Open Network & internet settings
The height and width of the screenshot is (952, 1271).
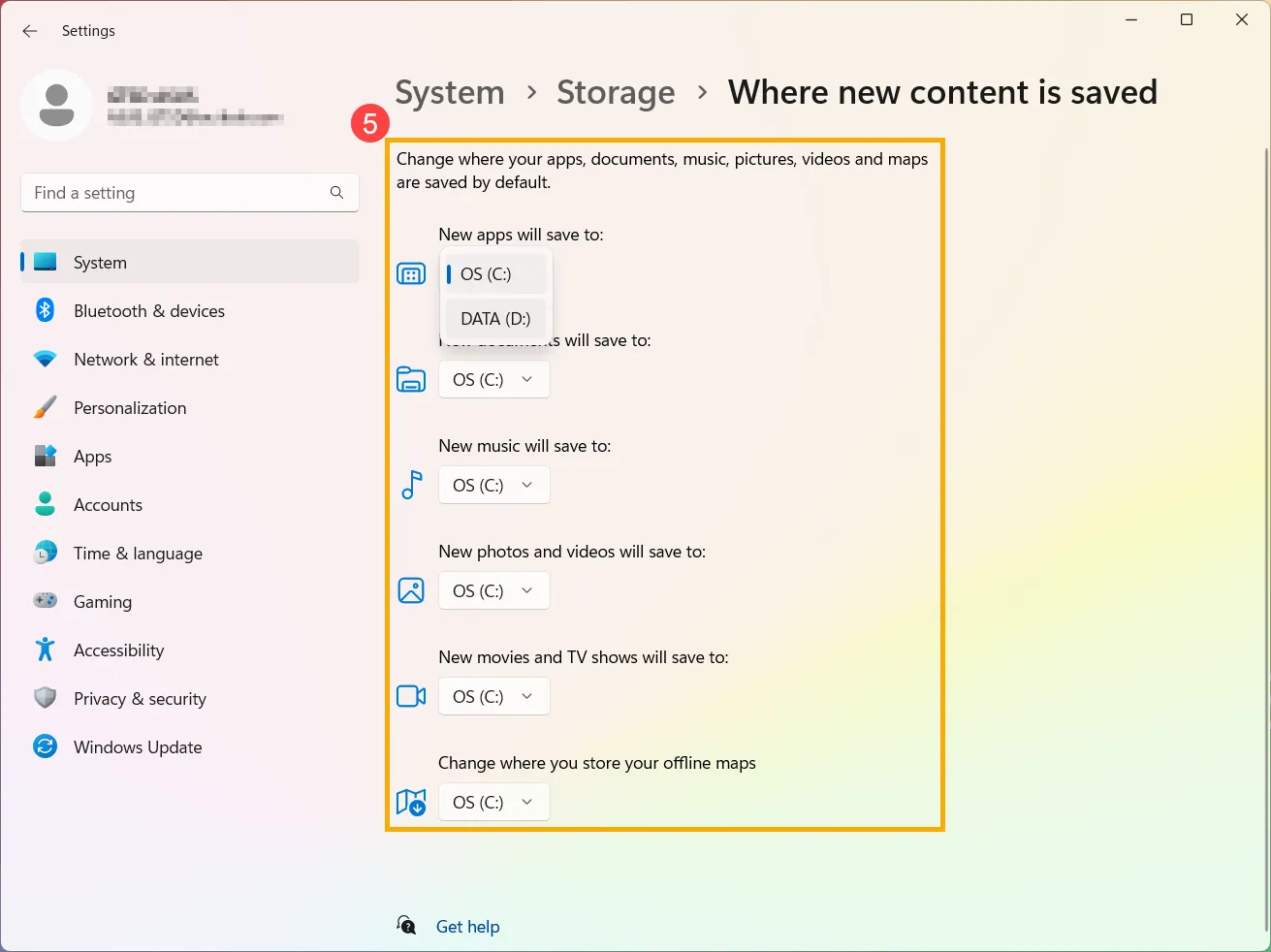click(190, 359)
